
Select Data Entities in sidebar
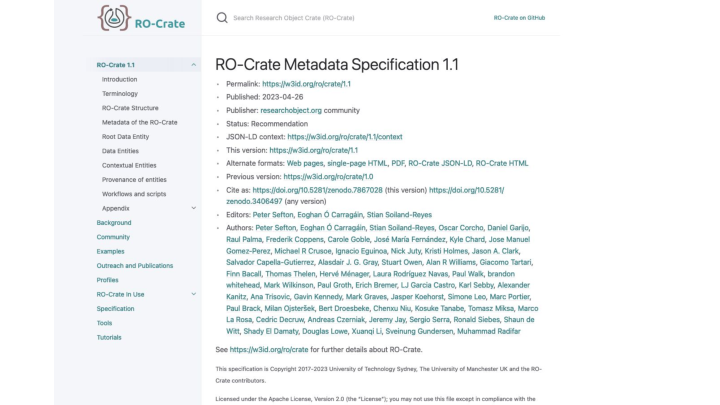tap(120, 151)
